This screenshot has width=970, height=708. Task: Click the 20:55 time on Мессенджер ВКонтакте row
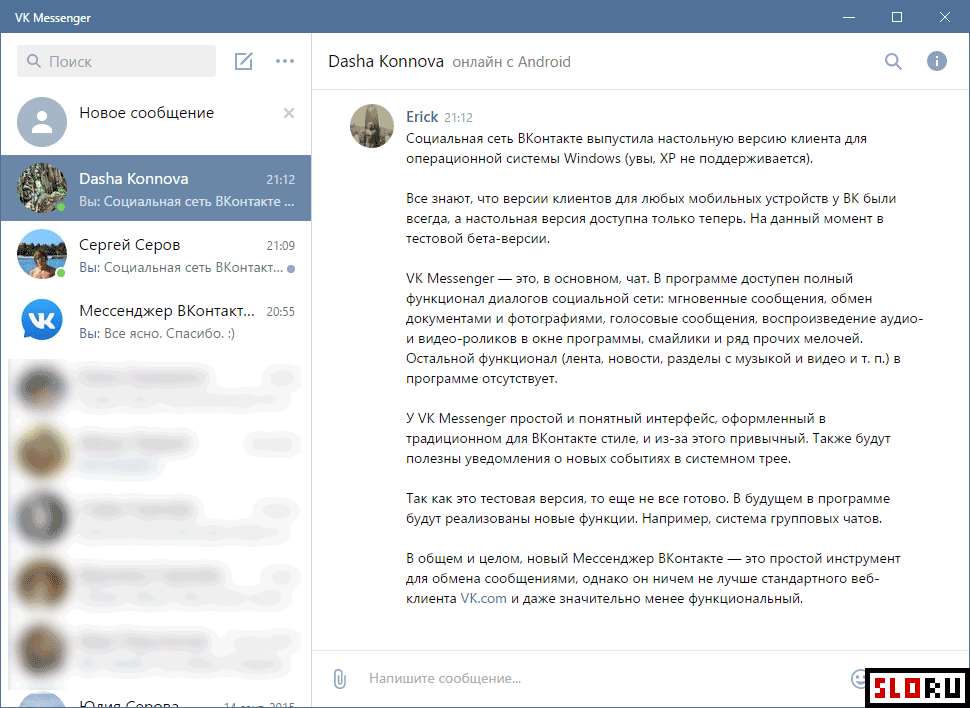(x=281, y=312)
